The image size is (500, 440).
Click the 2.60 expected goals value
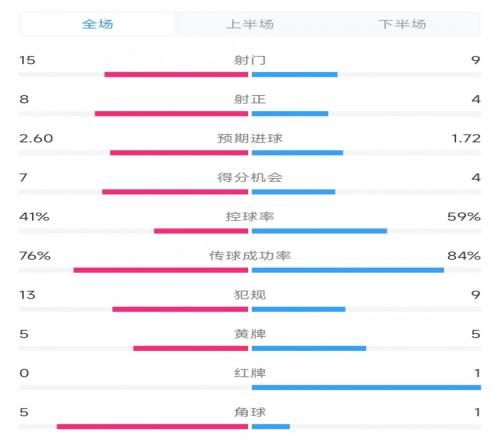click(x=36, y=138)
